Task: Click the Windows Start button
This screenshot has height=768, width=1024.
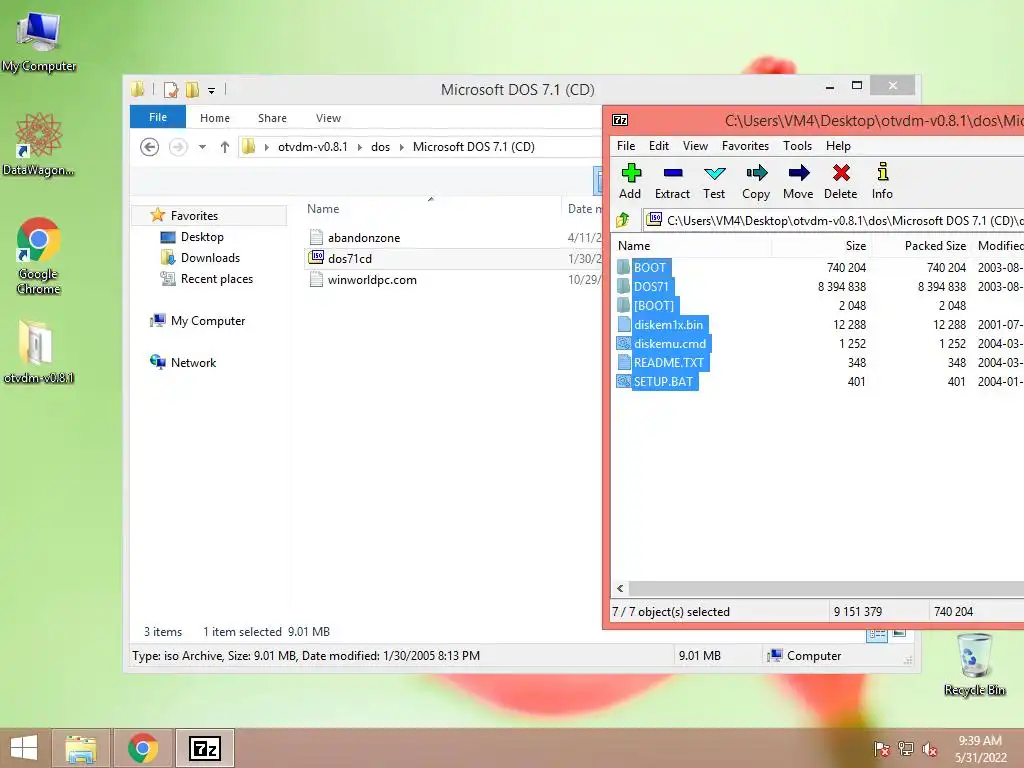Action: pos(24,748)
